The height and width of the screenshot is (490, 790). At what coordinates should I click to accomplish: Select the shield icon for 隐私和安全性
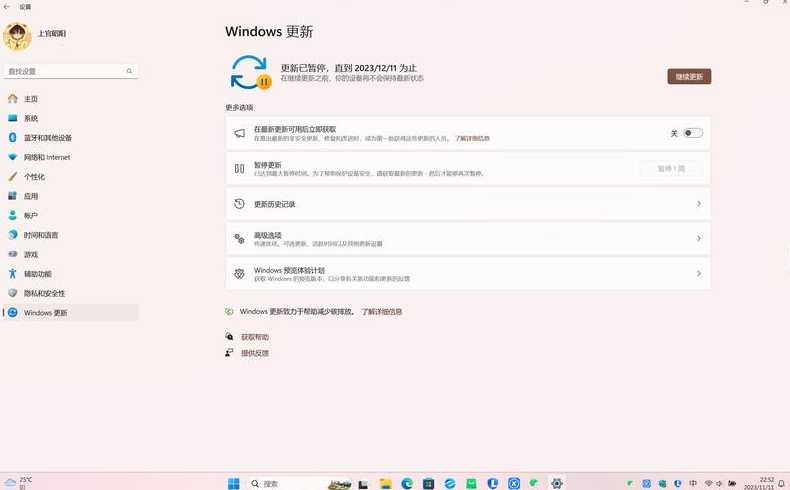(13, 293)
